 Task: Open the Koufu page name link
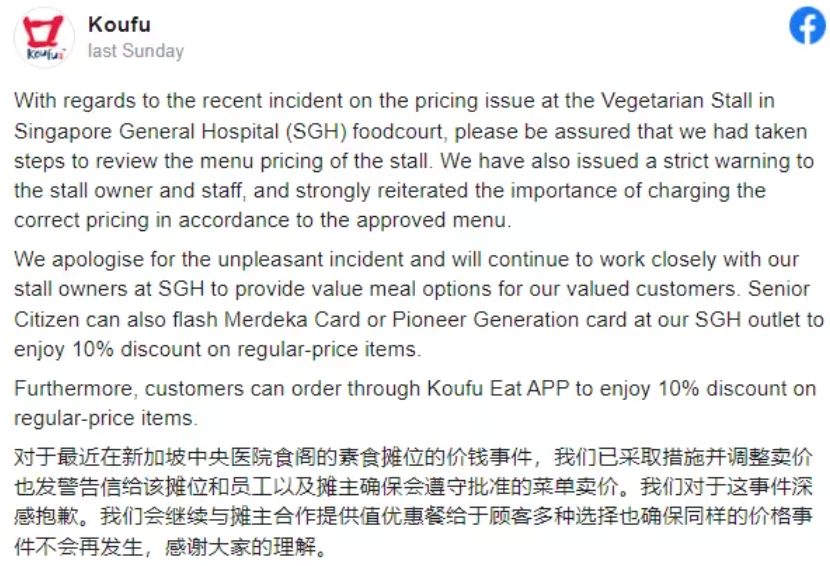[119, 24]
